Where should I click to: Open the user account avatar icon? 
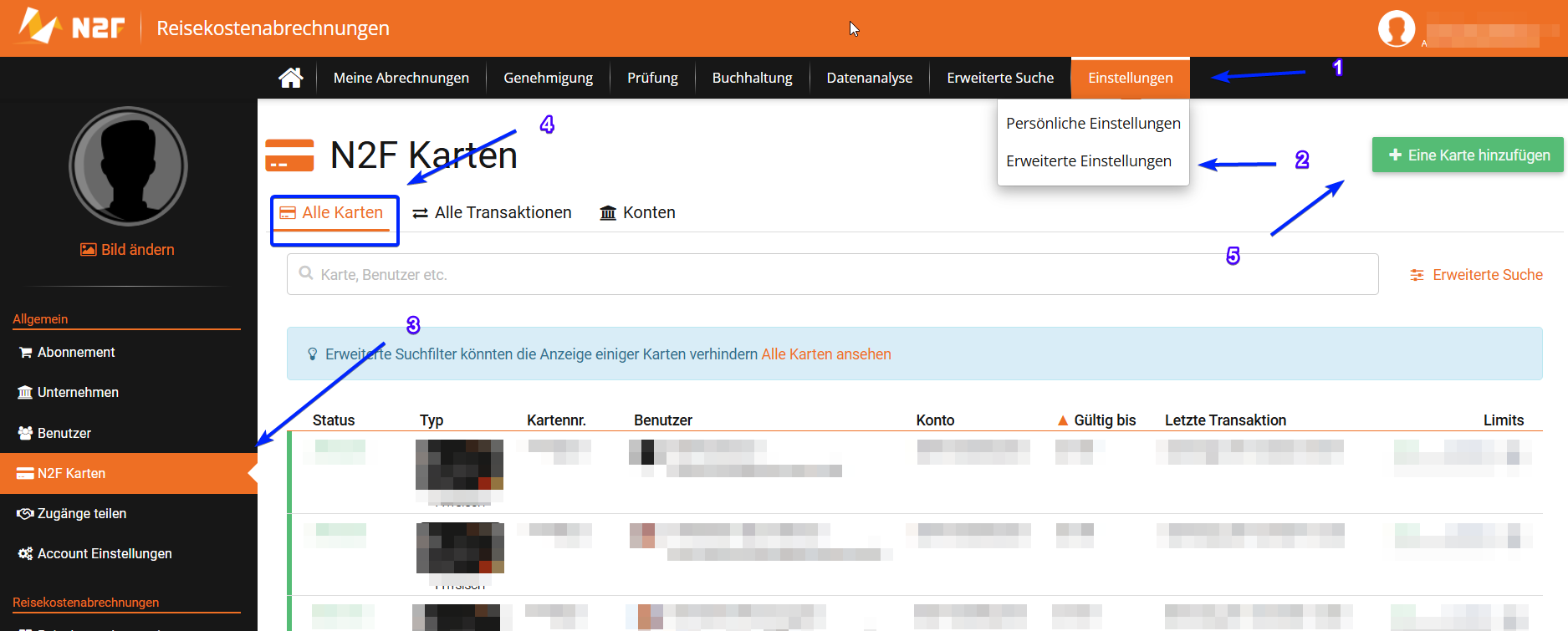pyautogui.click(x=1396, y=29)
